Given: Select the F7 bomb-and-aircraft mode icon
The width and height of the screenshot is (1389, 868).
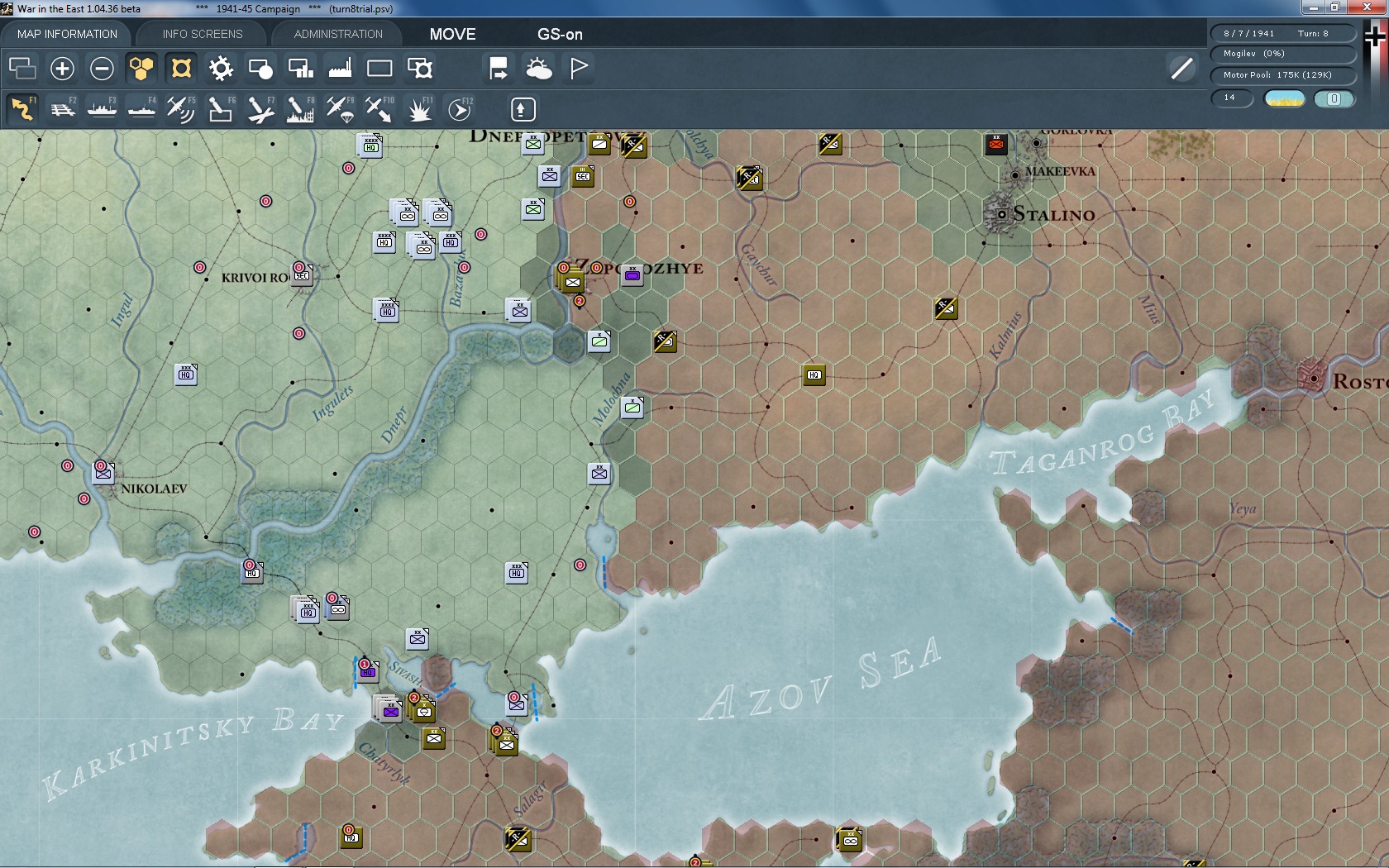Looking at the screenshot, I should [x=260, y=109].
